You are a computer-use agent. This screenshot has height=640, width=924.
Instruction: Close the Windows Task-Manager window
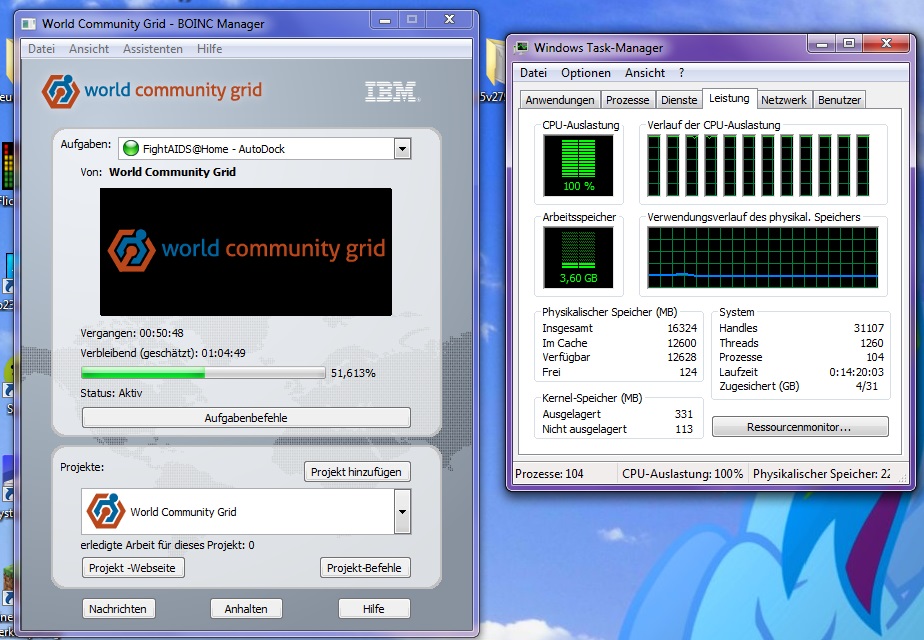(886, 44)
